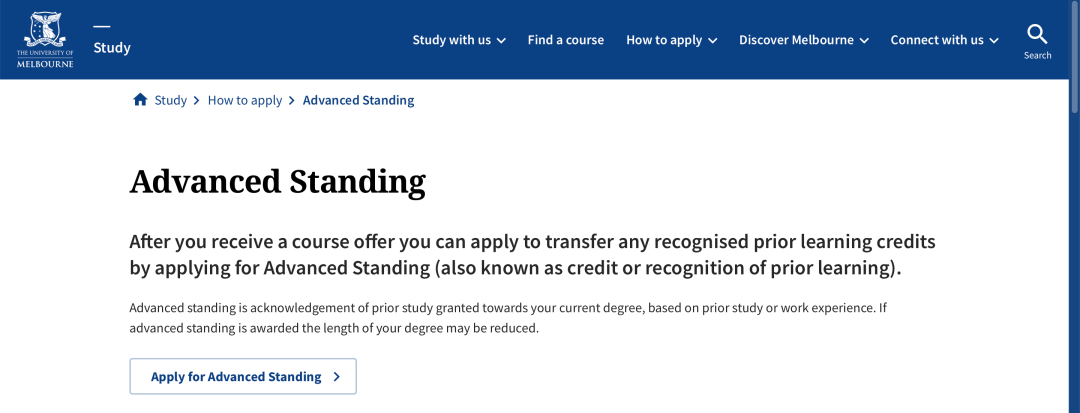Click the home icon in breadcrumb
The image size is (1080, 413).
[x=140, y=100]
